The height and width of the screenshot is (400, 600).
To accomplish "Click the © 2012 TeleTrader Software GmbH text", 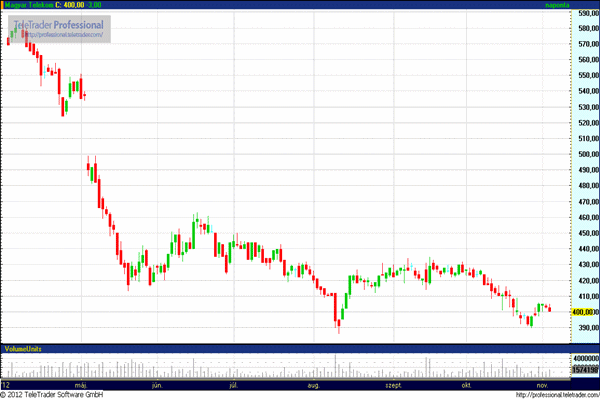I will pos(60,394).
